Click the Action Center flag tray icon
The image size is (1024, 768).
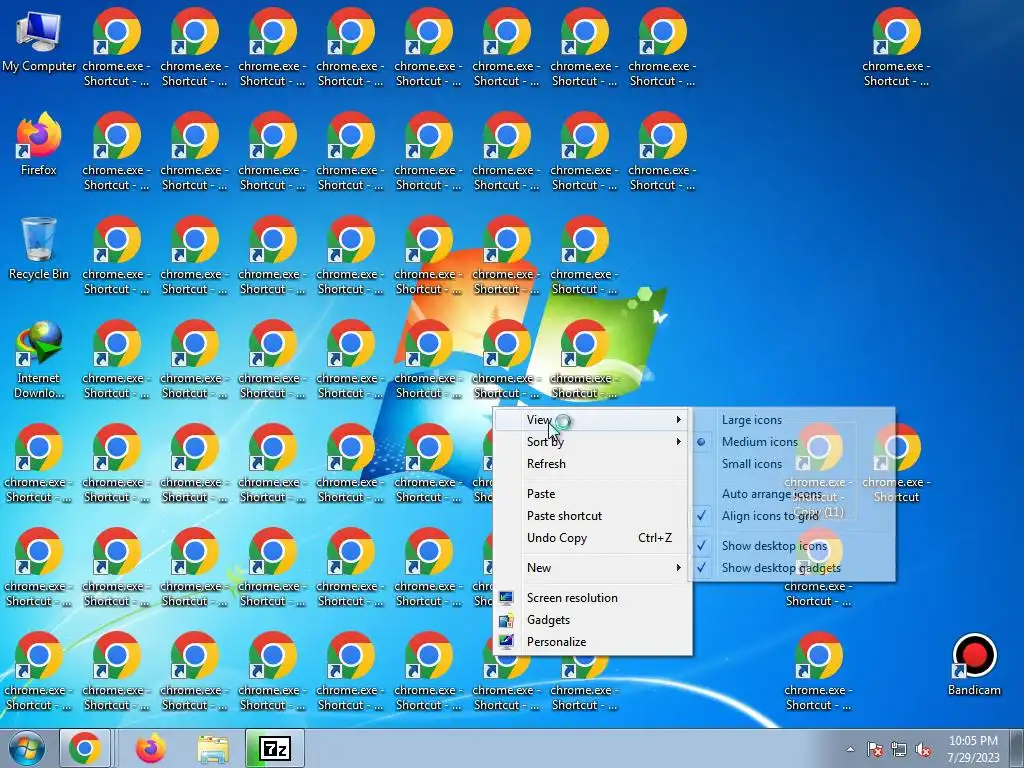pyautogui.click(x=874, y=750)
